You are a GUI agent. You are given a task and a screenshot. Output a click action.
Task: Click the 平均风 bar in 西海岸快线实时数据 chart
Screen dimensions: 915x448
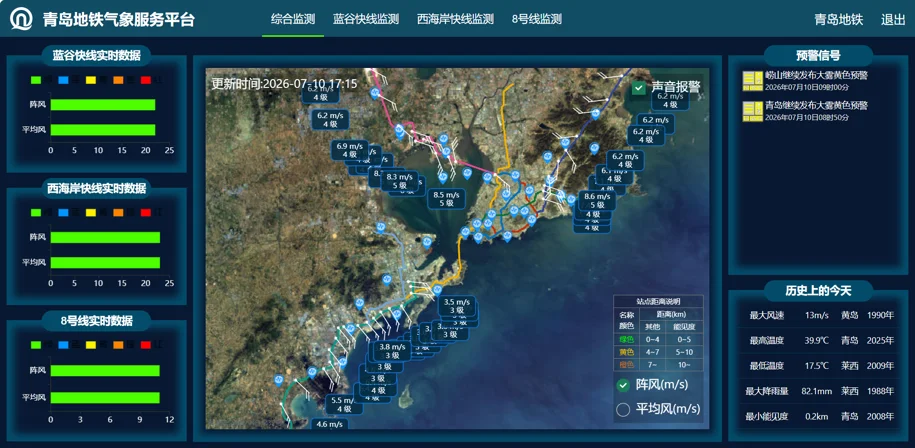pos(105,262)
